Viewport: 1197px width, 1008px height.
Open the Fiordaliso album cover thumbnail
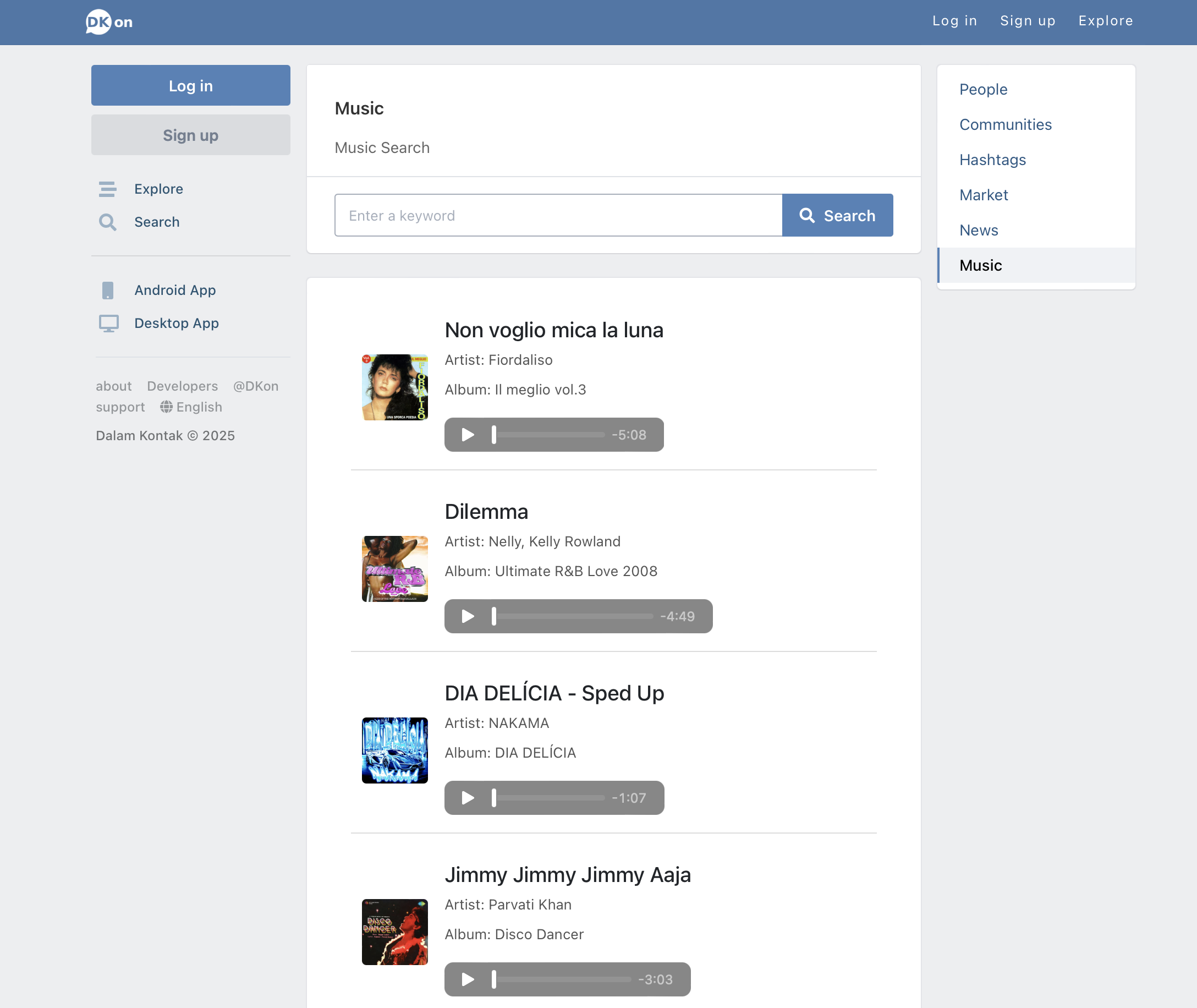(395, 387)
